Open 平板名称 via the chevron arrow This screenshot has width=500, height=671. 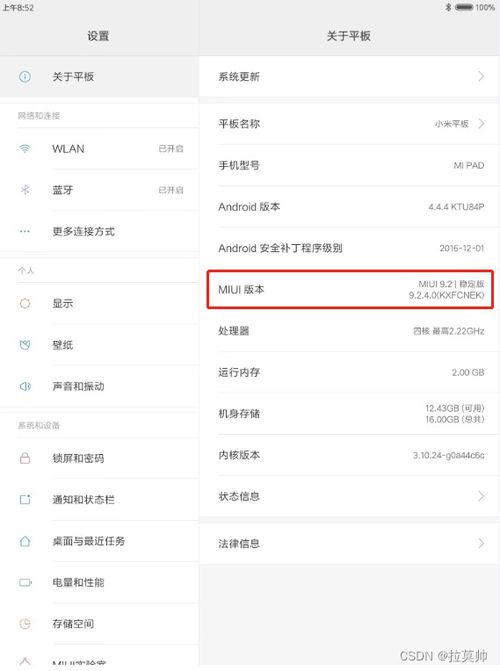tap(481, 124)
